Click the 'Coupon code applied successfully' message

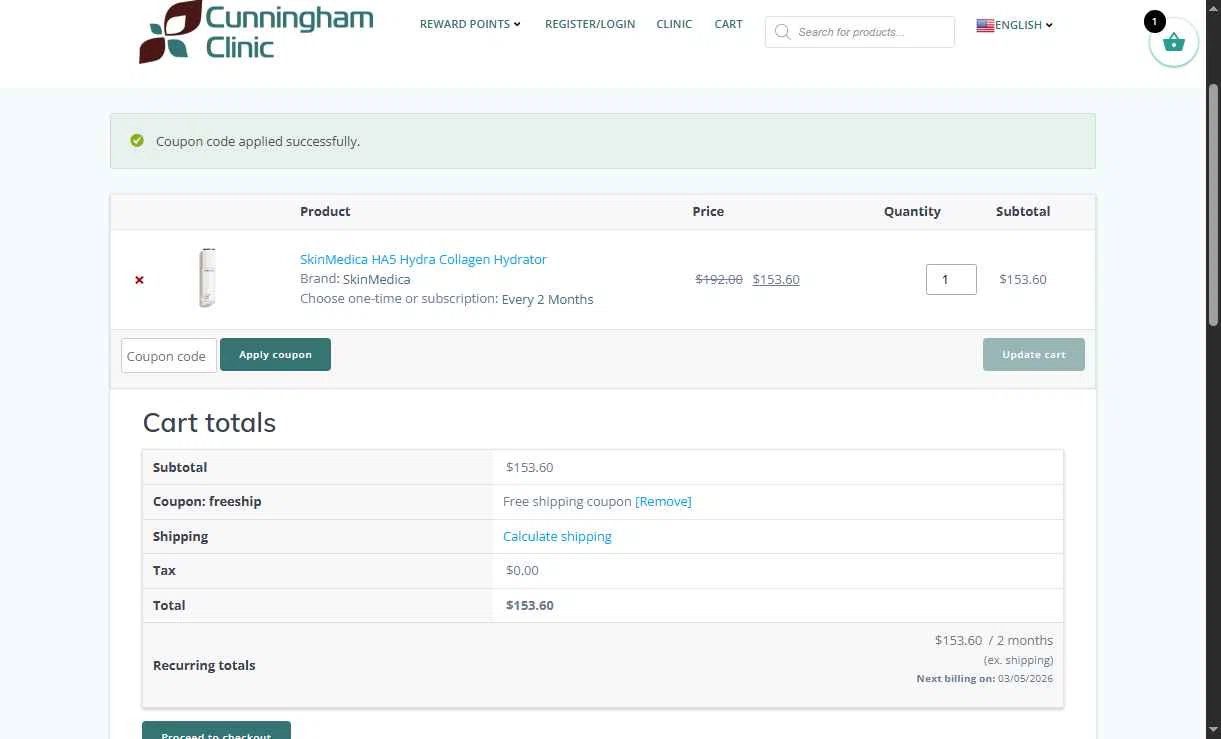(x=258, y=141)
